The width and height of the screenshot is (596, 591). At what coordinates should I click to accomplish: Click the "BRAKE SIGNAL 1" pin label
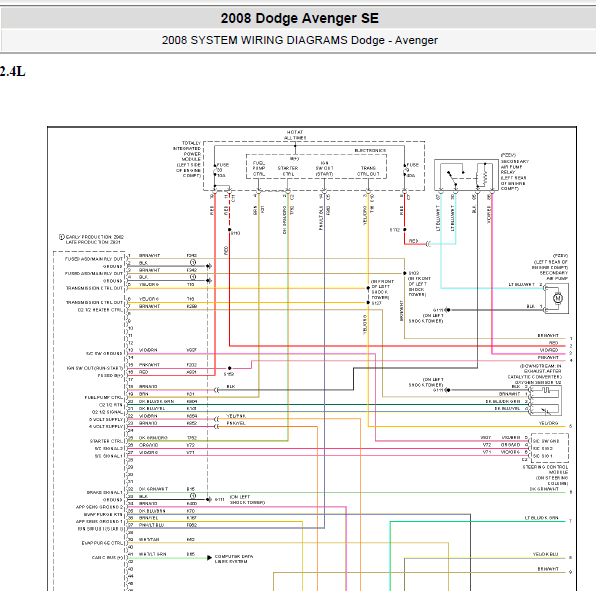(x=105, y=492)
